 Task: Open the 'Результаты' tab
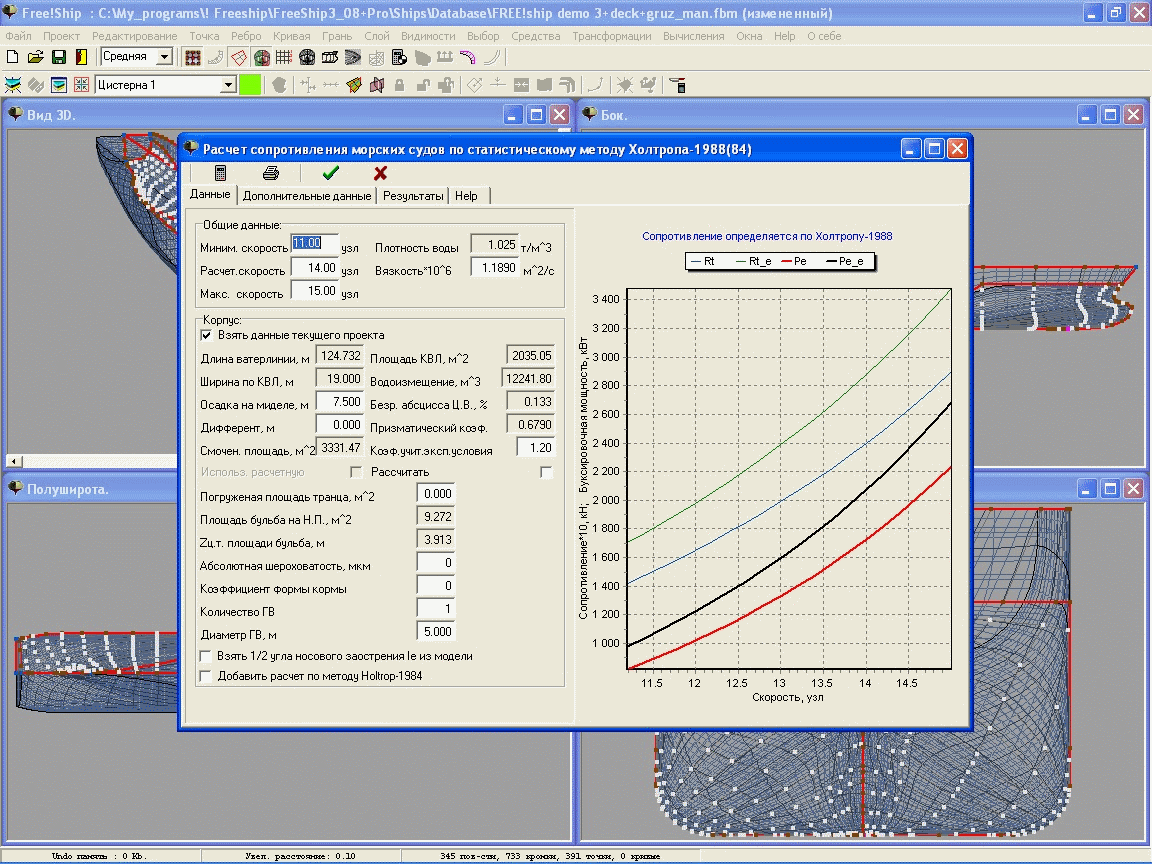[413, 195]
